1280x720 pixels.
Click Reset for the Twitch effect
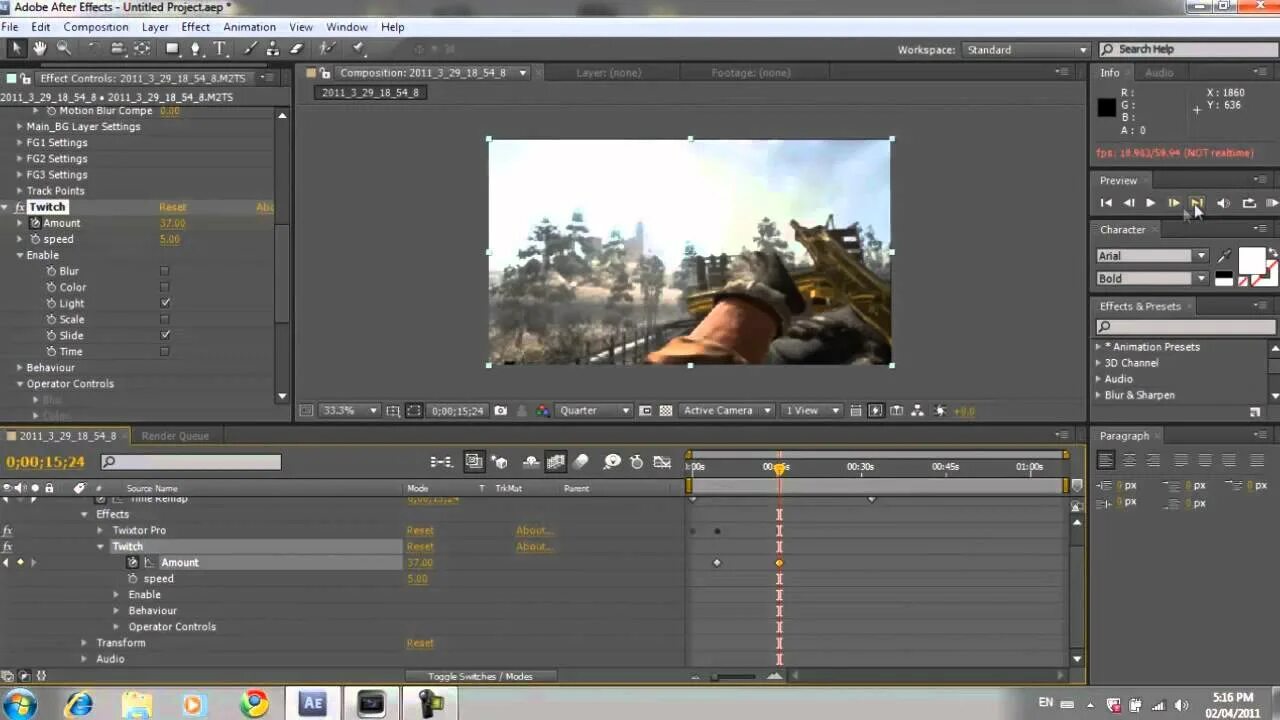[x=173, y=207]
